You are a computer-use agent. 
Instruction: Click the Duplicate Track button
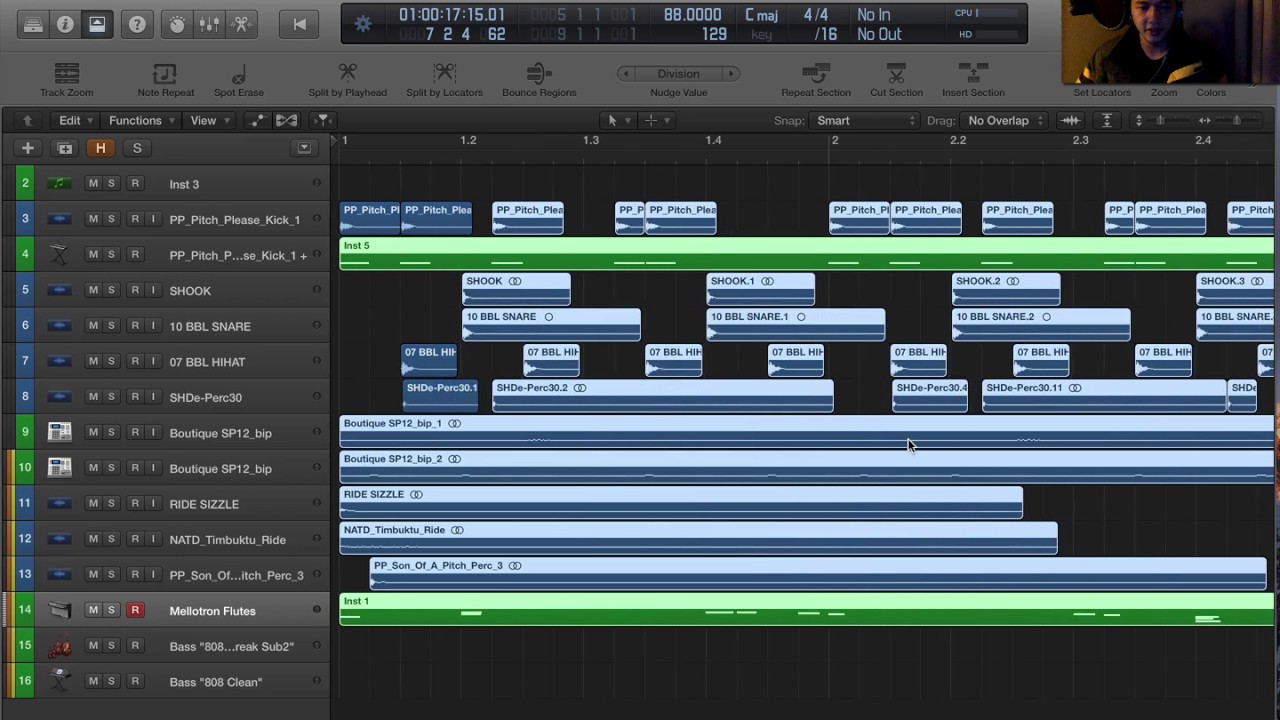click(x=64, y=148)
